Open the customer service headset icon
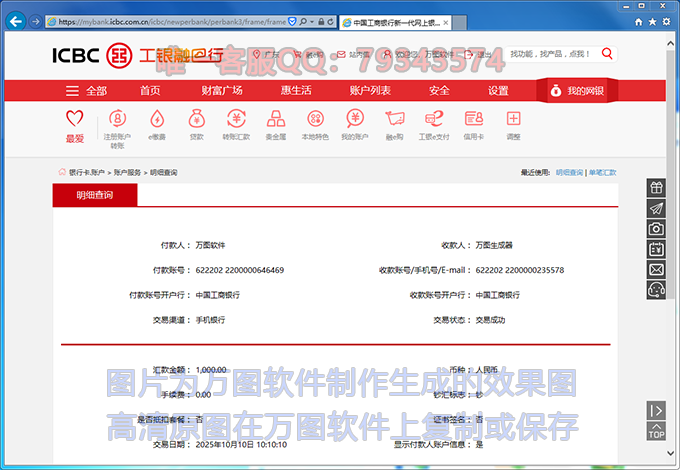This screenshot has height=470, width=680. [656, 290]
